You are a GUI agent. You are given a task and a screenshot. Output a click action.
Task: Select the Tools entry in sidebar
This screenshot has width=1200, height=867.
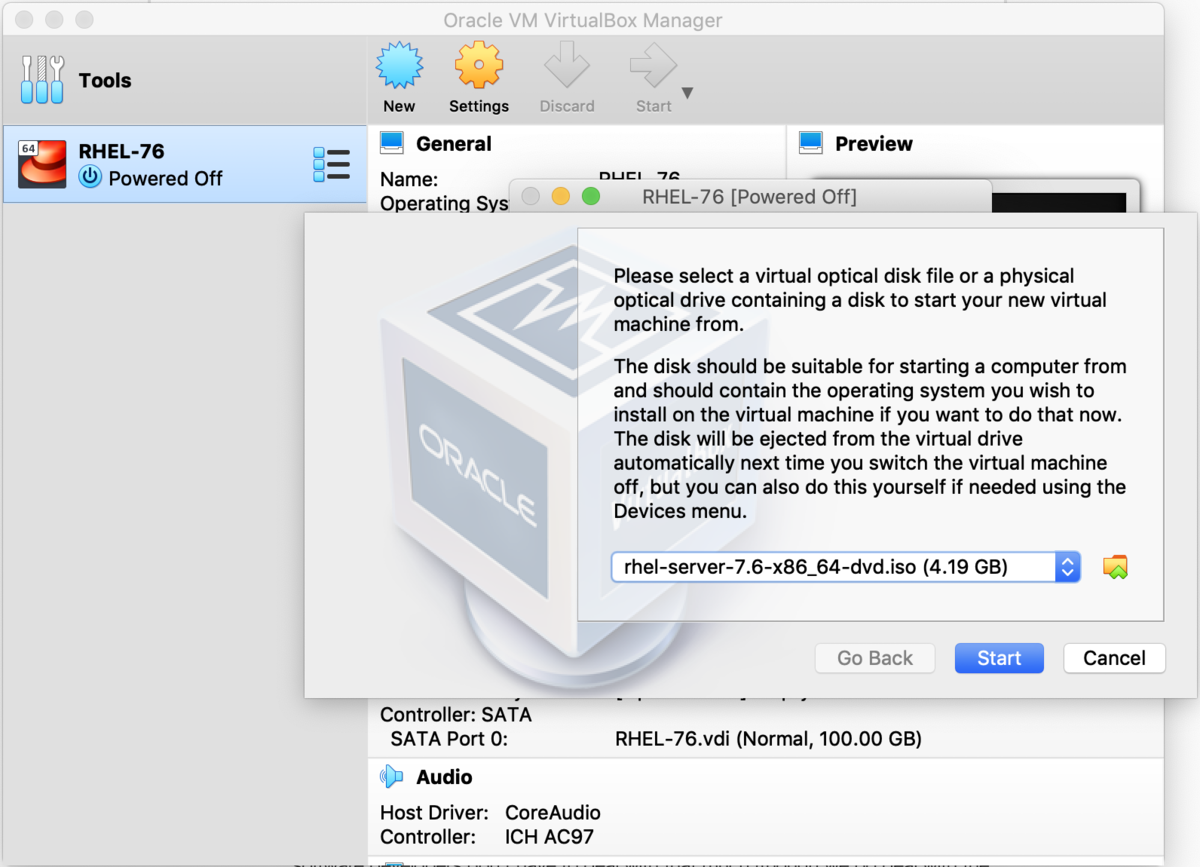pos(184,80)
